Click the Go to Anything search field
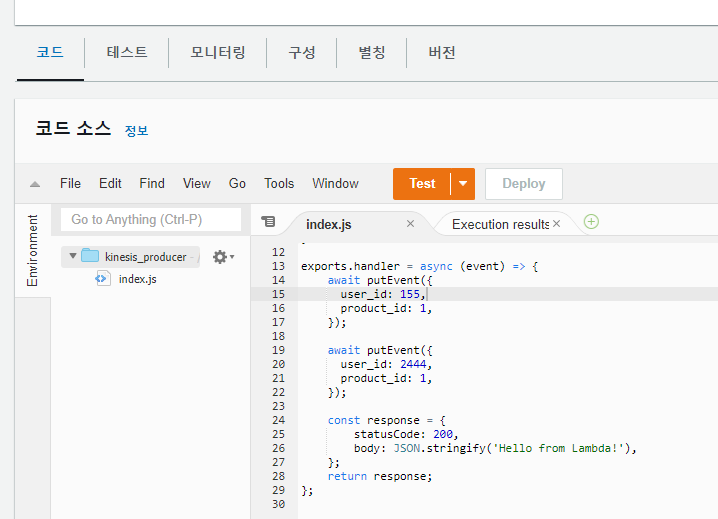The image size is (718, 519). 151,219
